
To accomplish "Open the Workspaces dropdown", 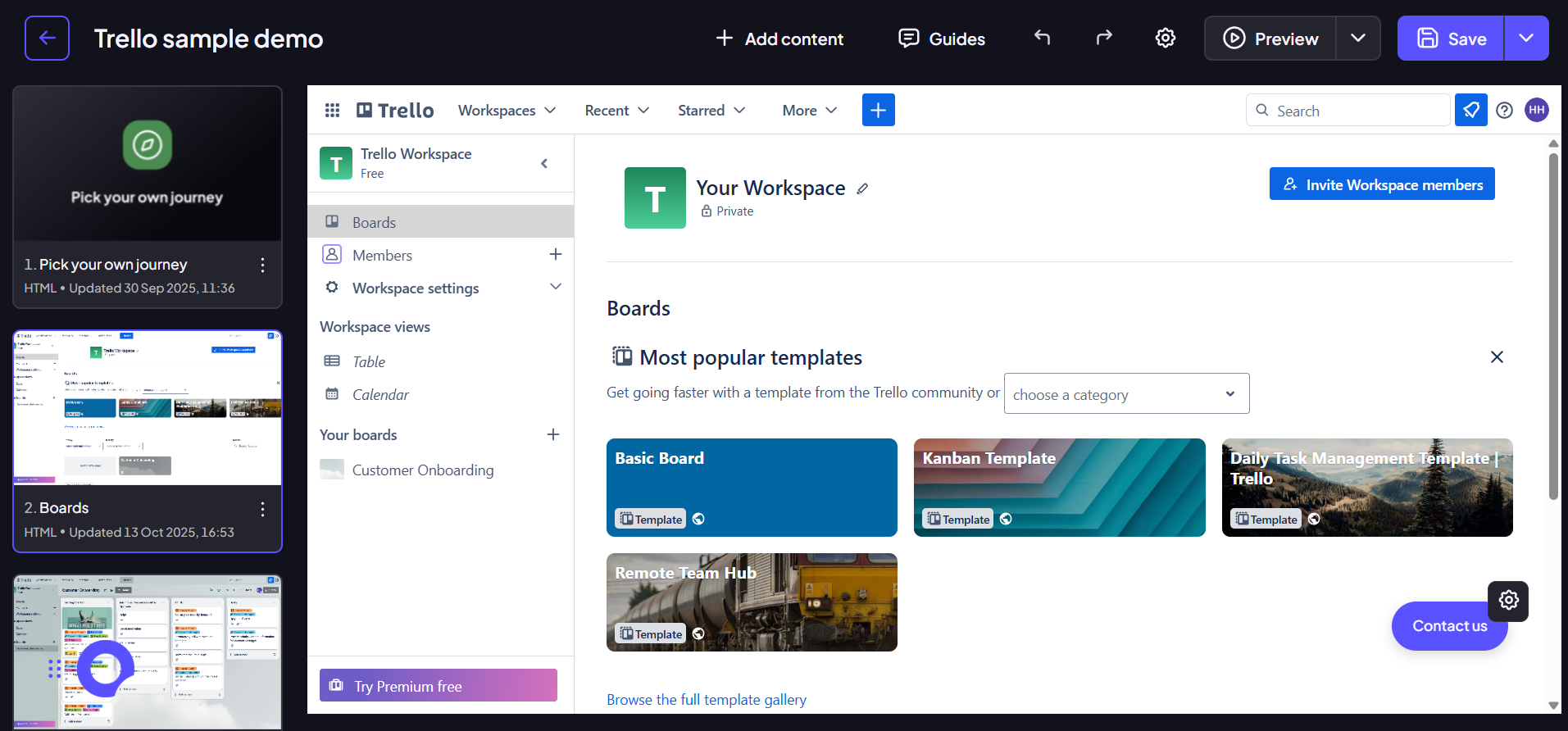I will click(x=507, y=110).
